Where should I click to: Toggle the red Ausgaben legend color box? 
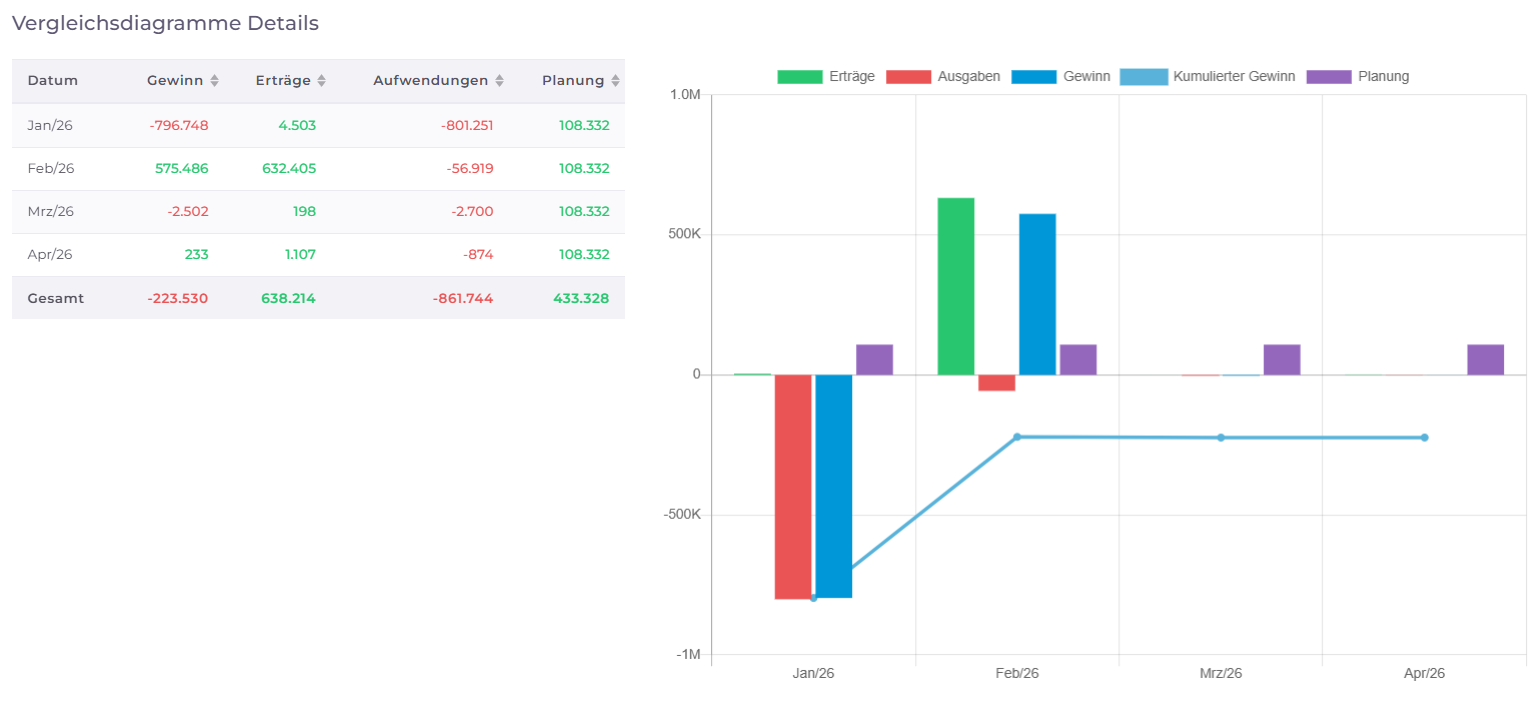pyautogui.click(x=908, y=77)
